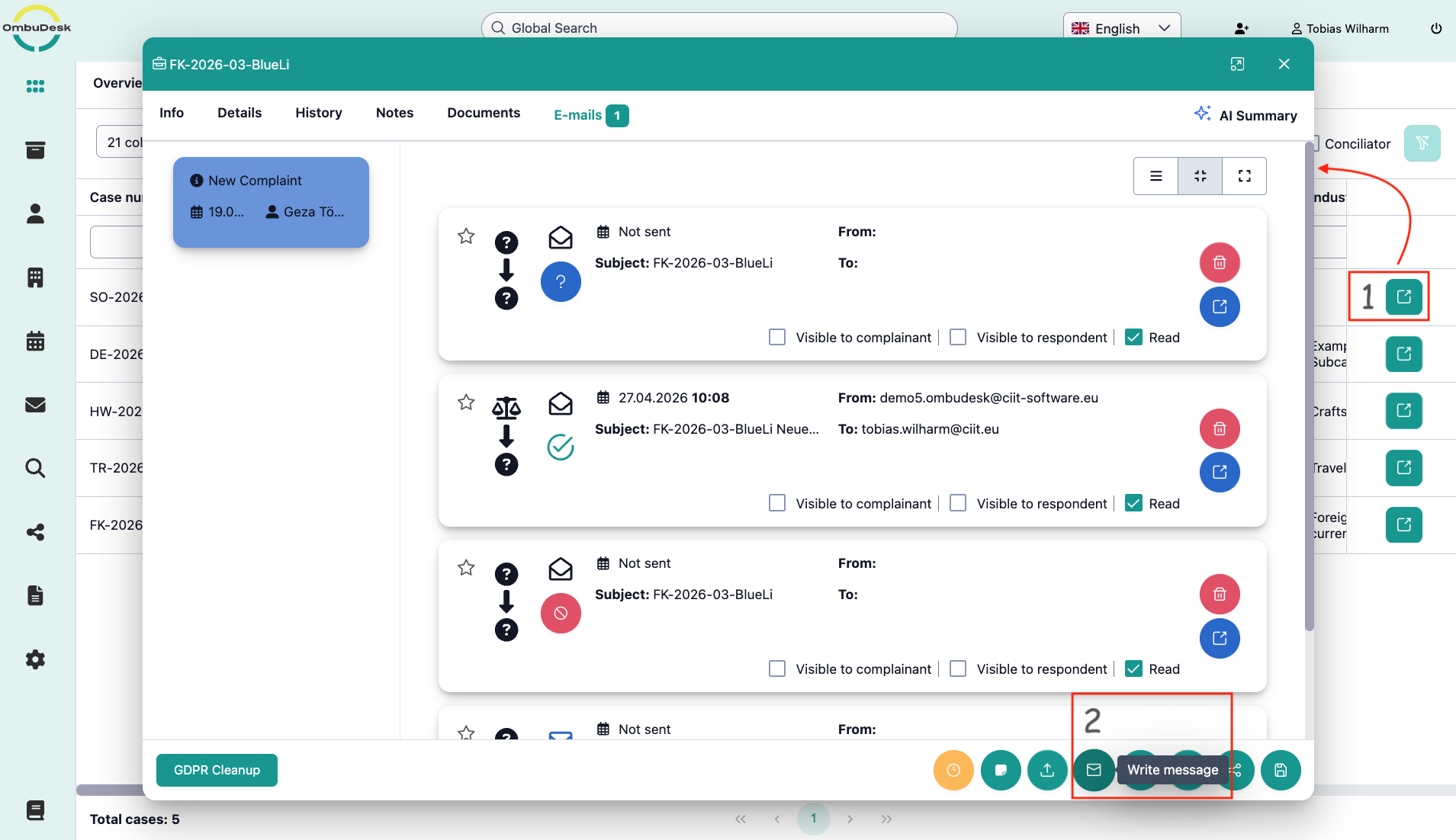Delete the first Not sent e-mail

pyautogui.click(x=1220, y=263)
